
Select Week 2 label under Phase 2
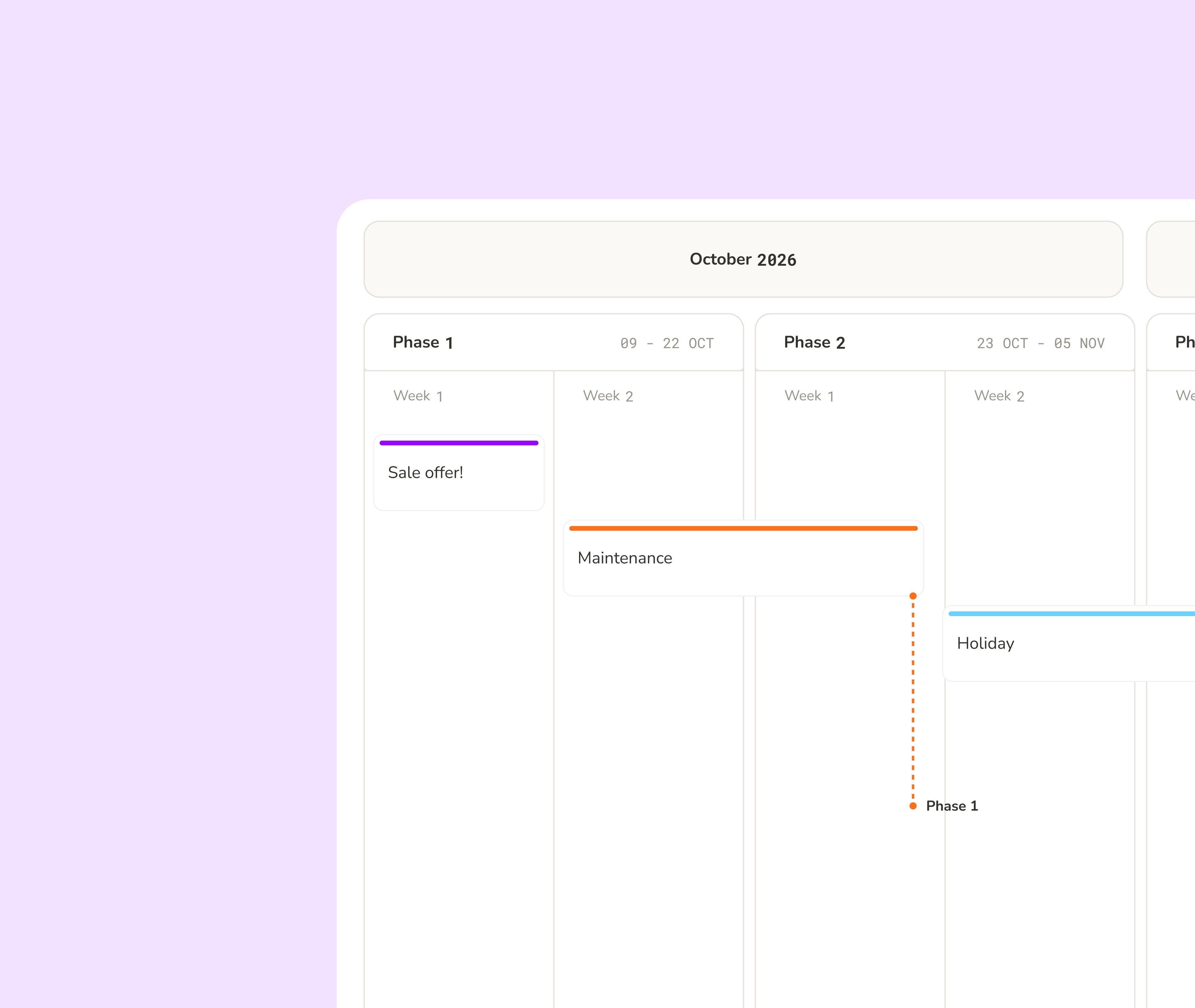pyautogui.click(x=999, y=396)
